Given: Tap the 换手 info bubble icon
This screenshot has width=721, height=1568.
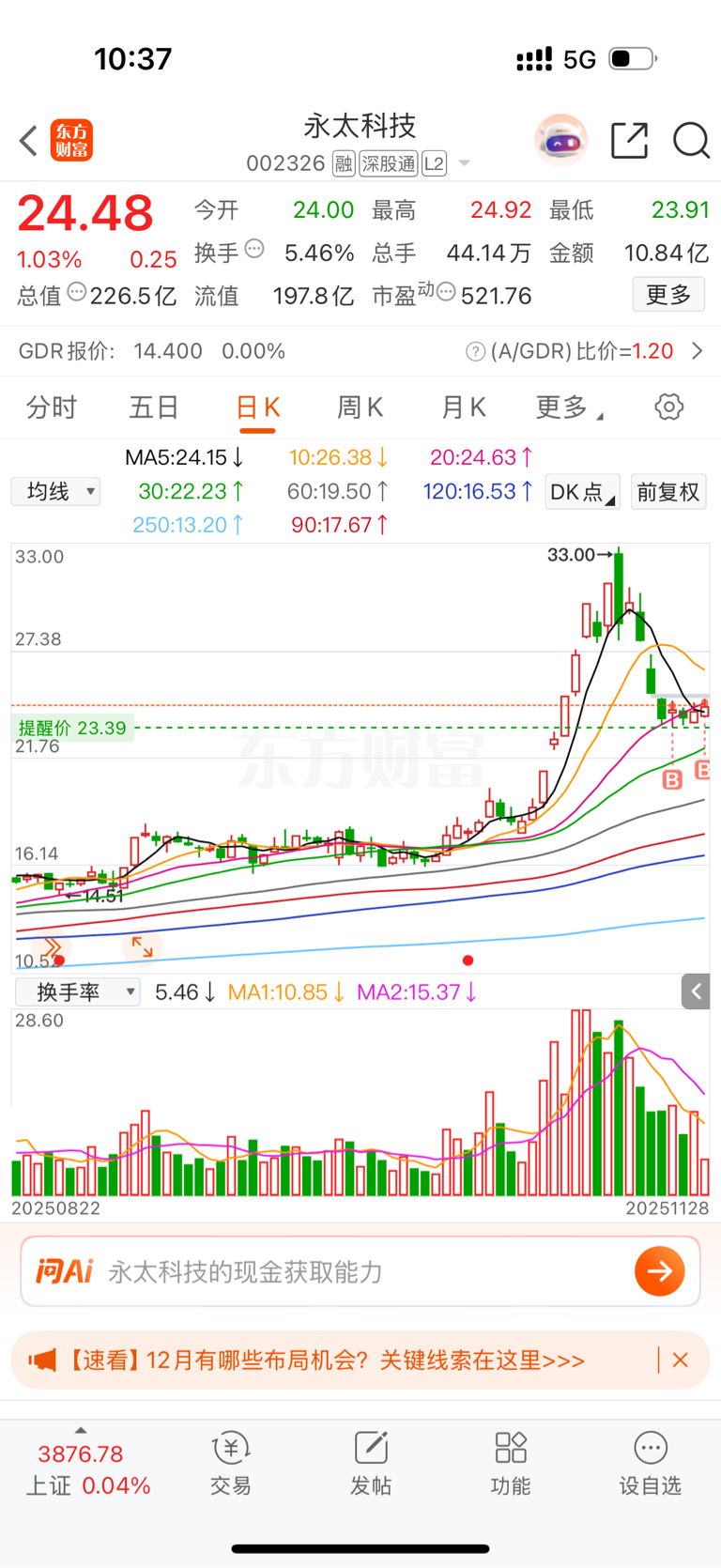Looking at the screenshot, I should [x=254, y=250].
